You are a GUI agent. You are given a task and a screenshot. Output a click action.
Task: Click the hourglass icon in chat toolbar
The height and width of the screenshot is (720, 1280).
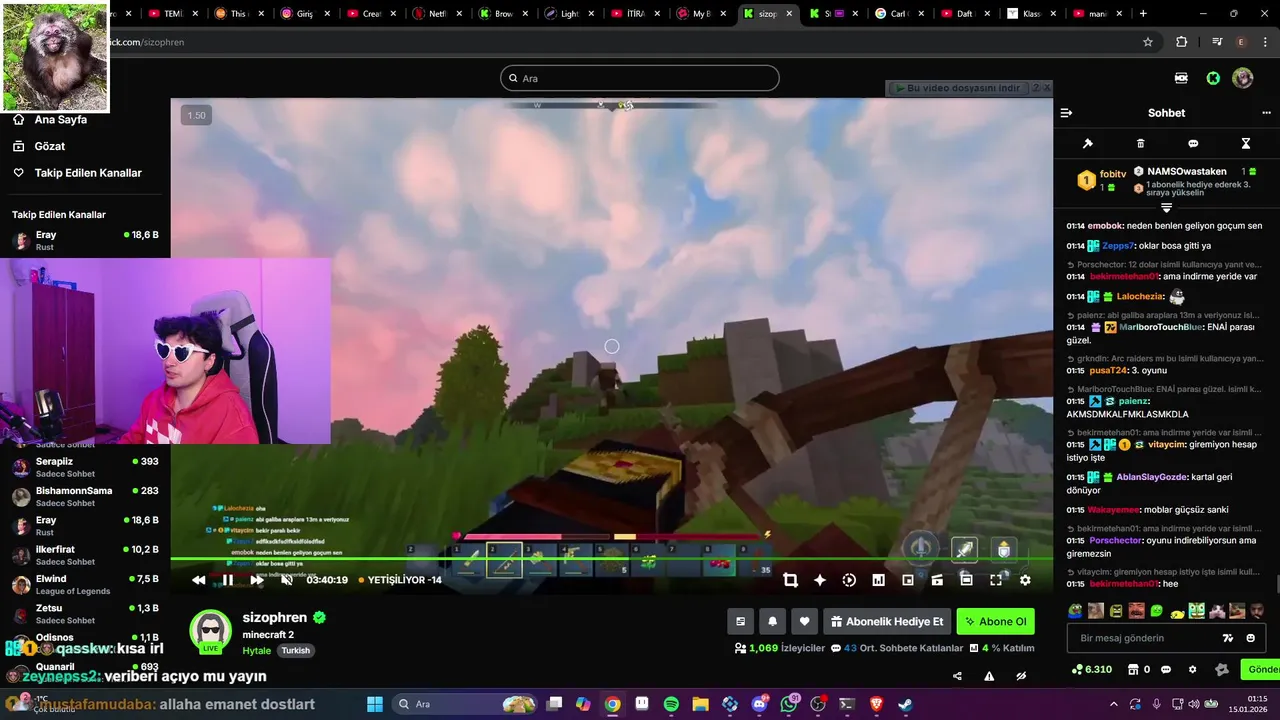pyautogui.click(x=1246, y=144)
